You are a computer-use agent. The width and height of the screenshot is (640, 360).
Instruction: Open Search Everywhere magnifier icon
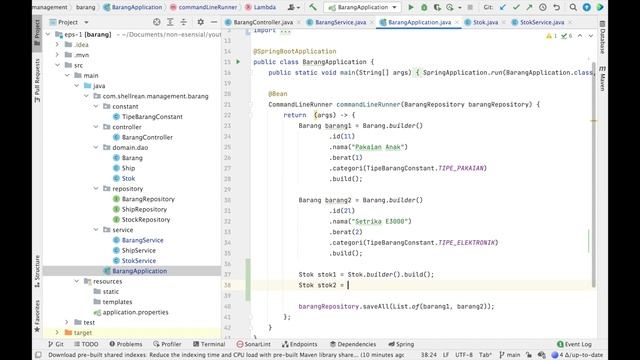(x=573, y=7)
